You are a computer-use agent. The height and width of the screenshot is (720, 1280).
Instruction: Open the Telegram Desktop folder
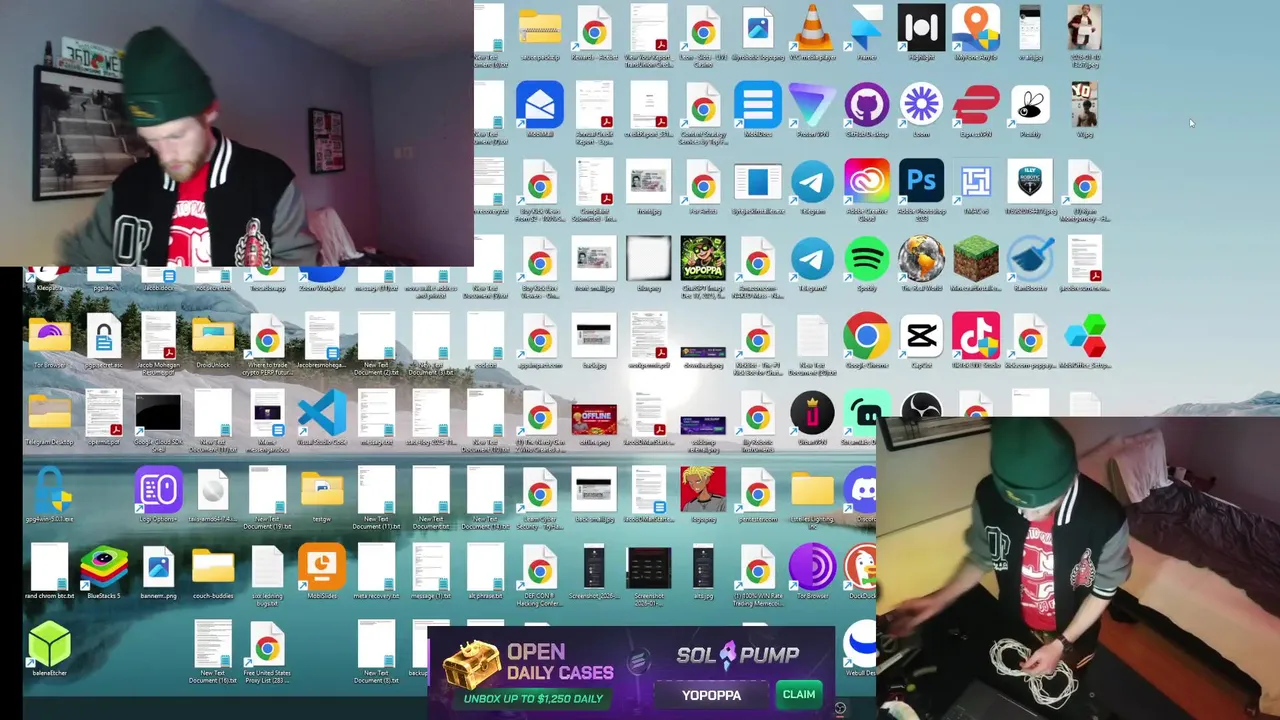(x=50, y=414)
